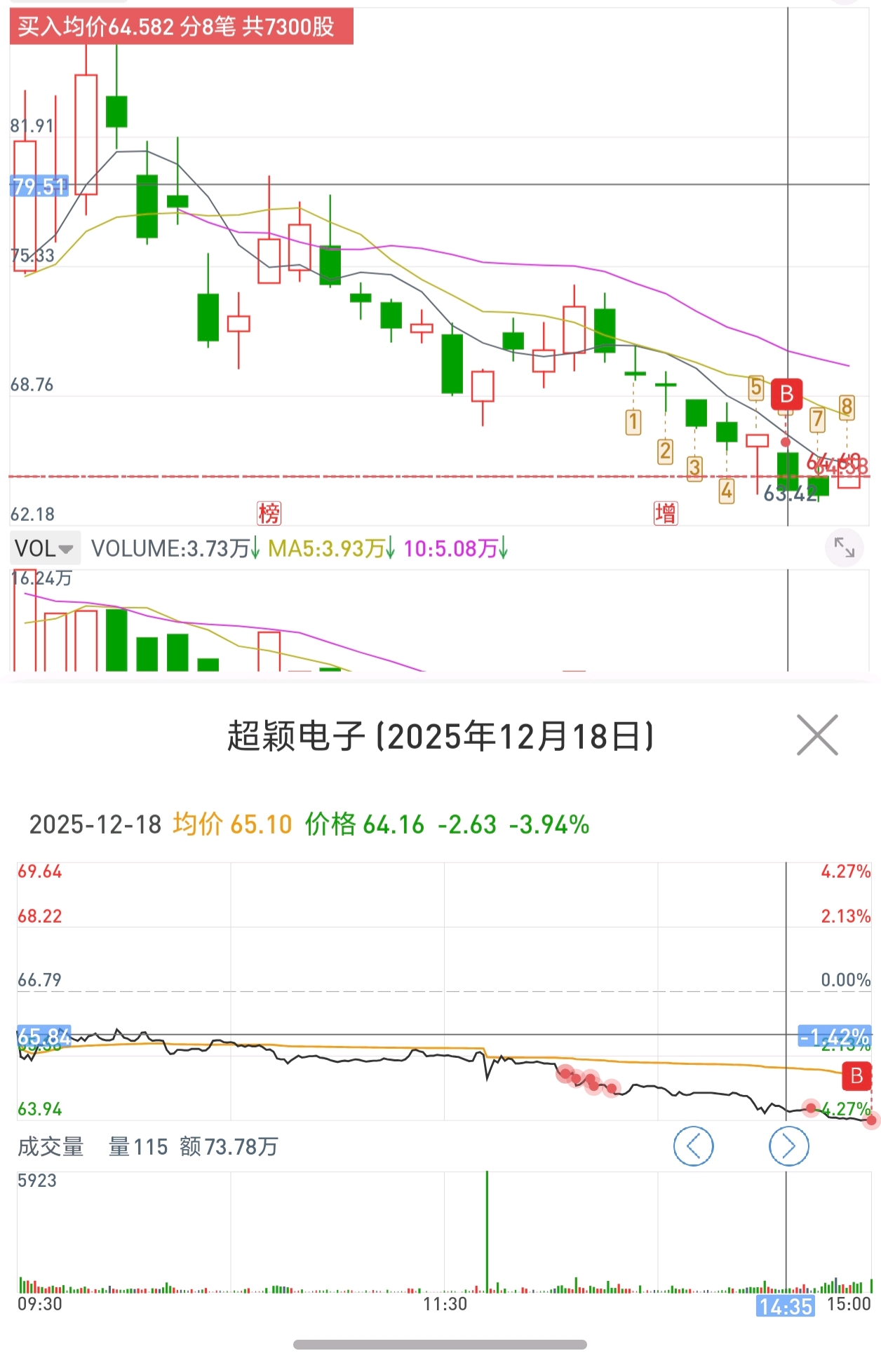Select trade marker number 2
Screen dimensions: 881x1372
click(x=665, y=451)
